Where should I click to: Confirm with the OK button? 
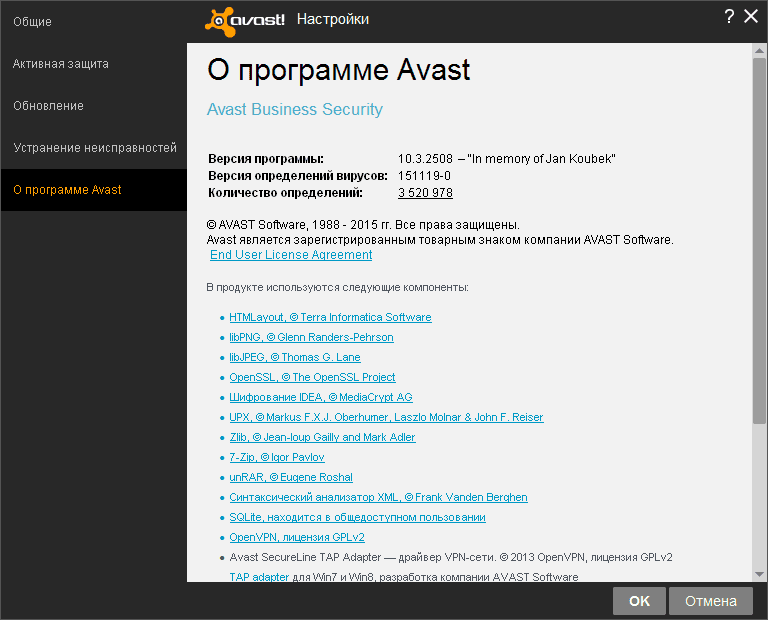(639, 601)
